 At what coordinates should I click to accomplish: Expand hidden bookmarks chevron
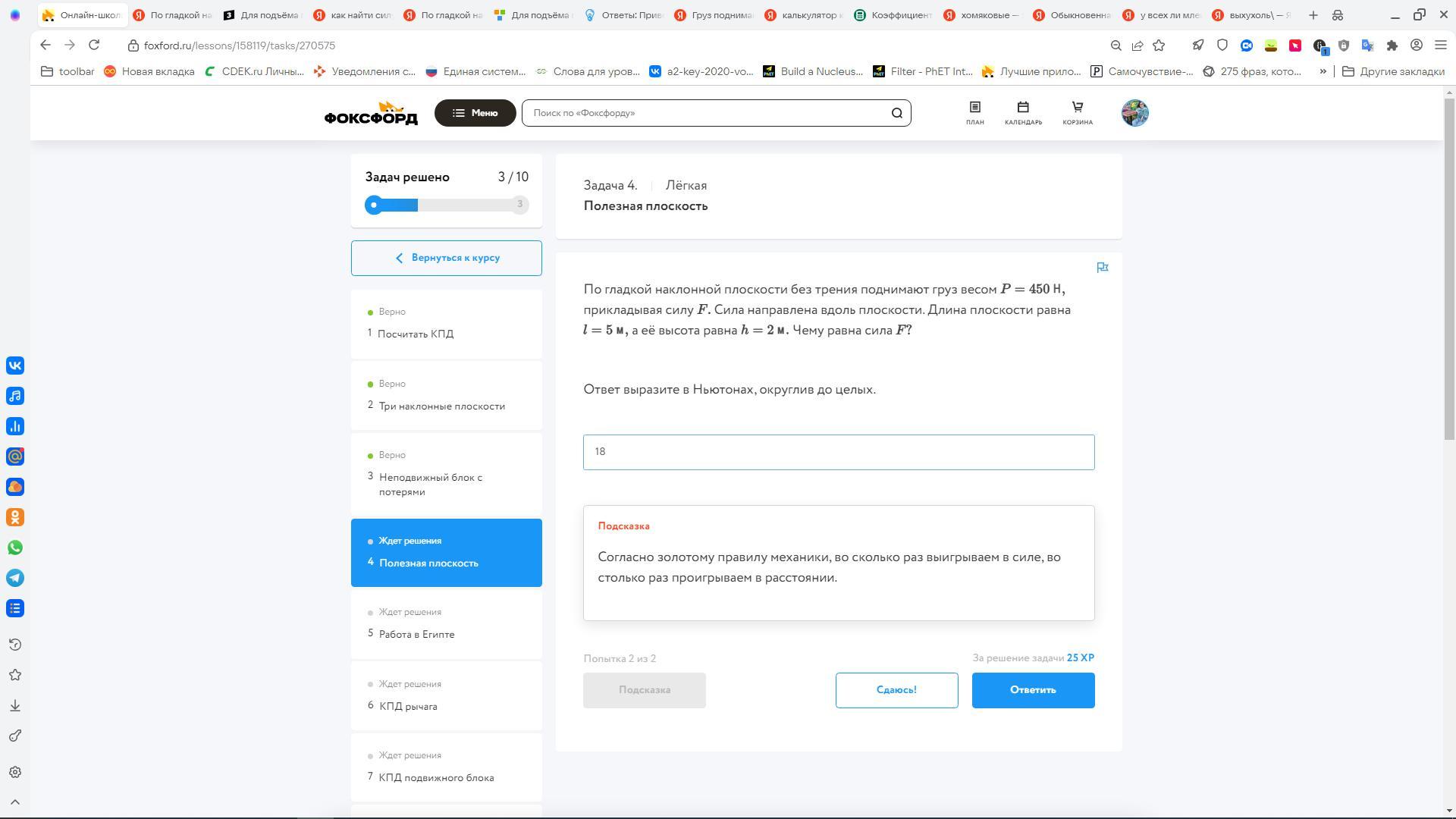point(1323,71)
